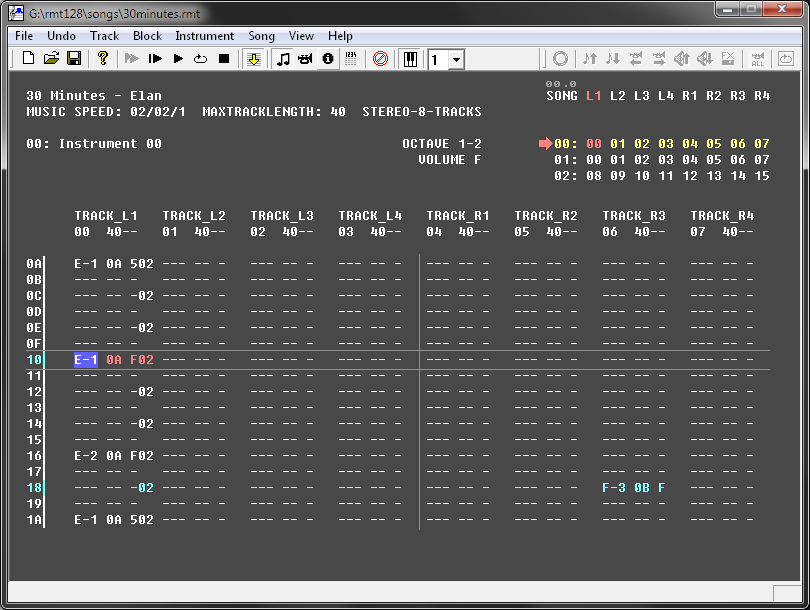Click the Stop playback button
The height and width of the screenshot is (610, 810).
[x=224, y=59]
